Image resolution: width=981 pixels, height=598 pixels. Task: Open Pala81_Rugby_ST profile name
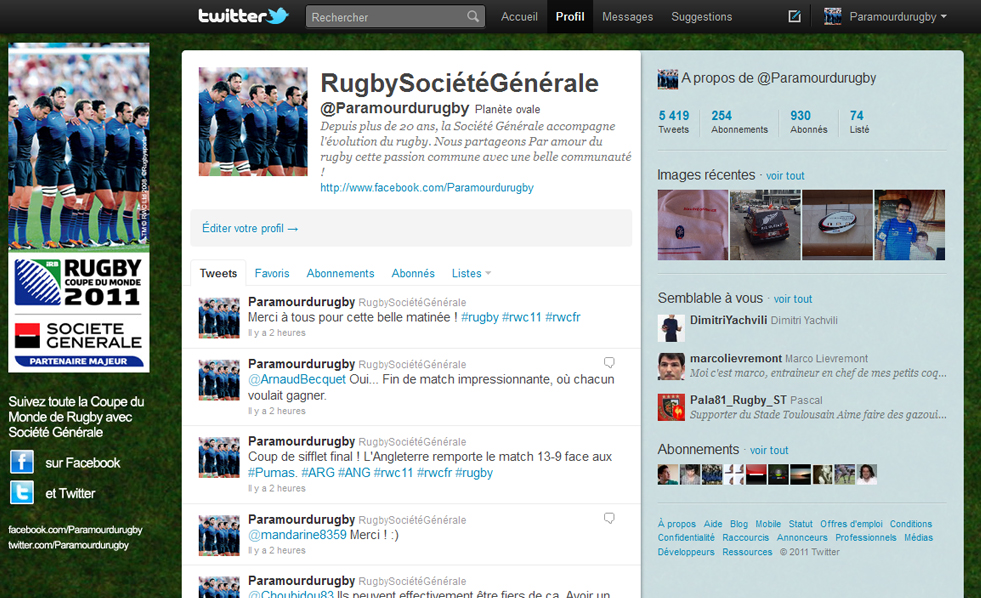pos(738,400)
